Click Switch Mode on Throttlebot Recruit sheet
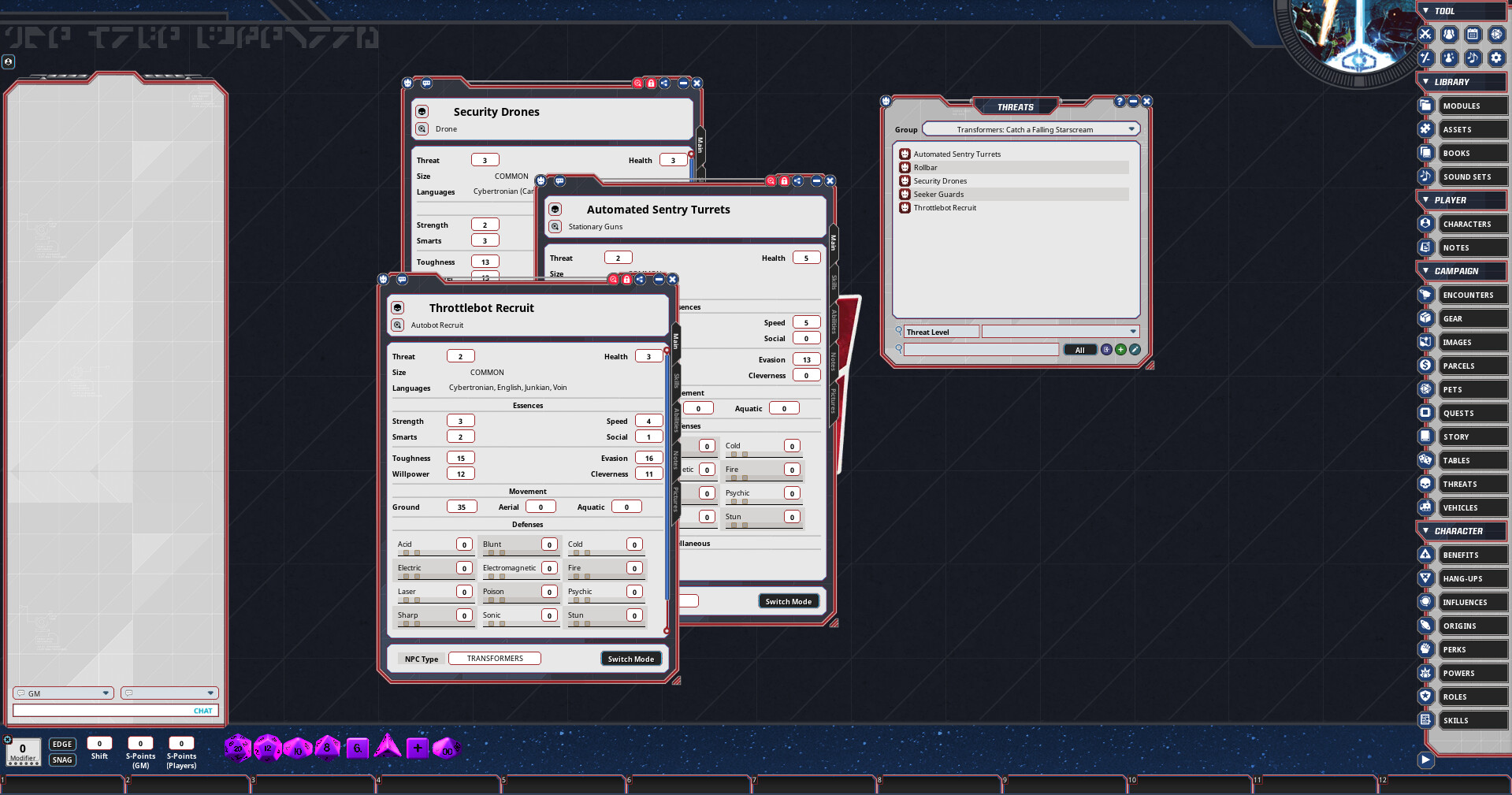The height and width of the screenshot is (795, 1512). (x=630, y=658)
